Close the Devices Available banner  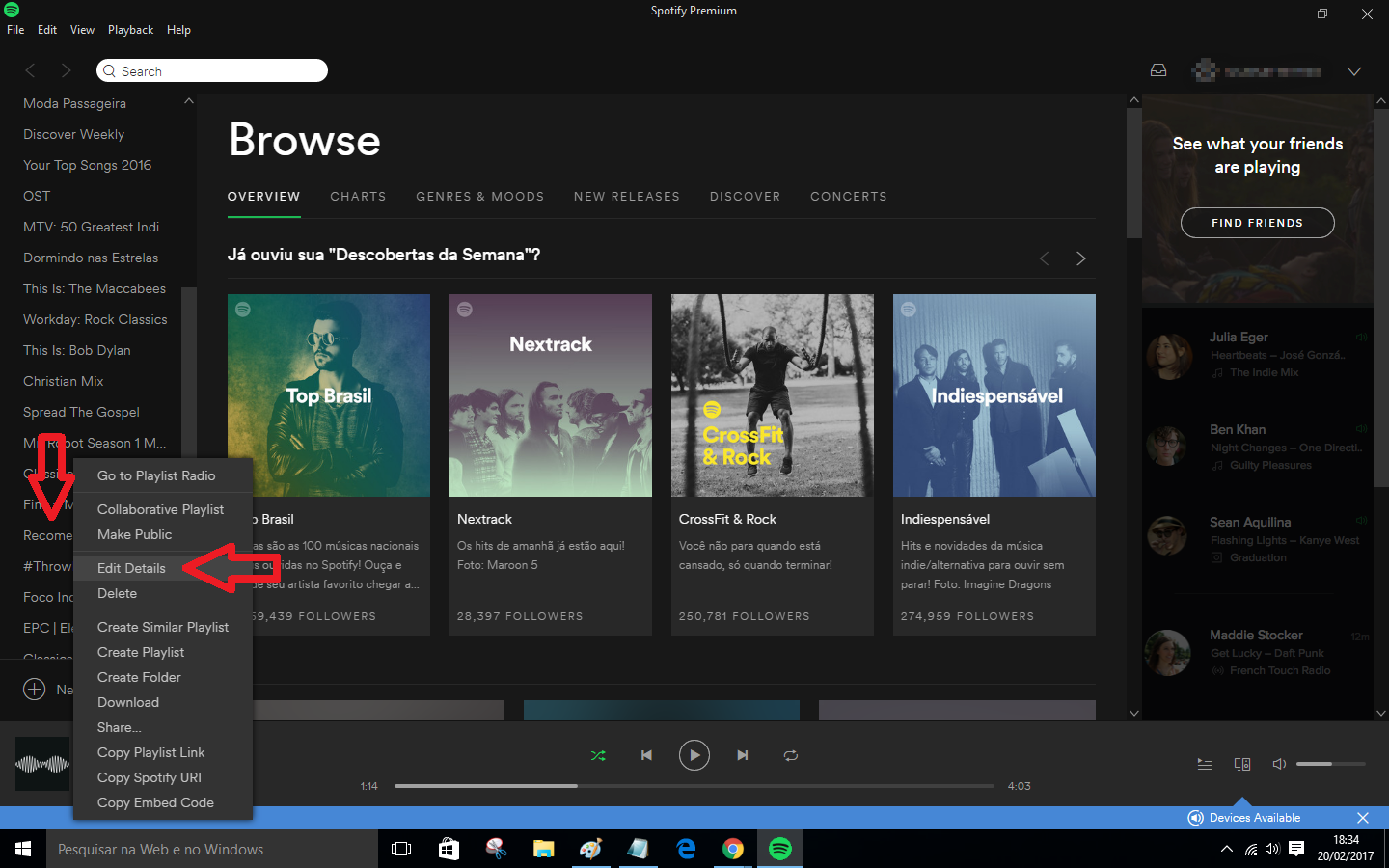(1363, 818)
